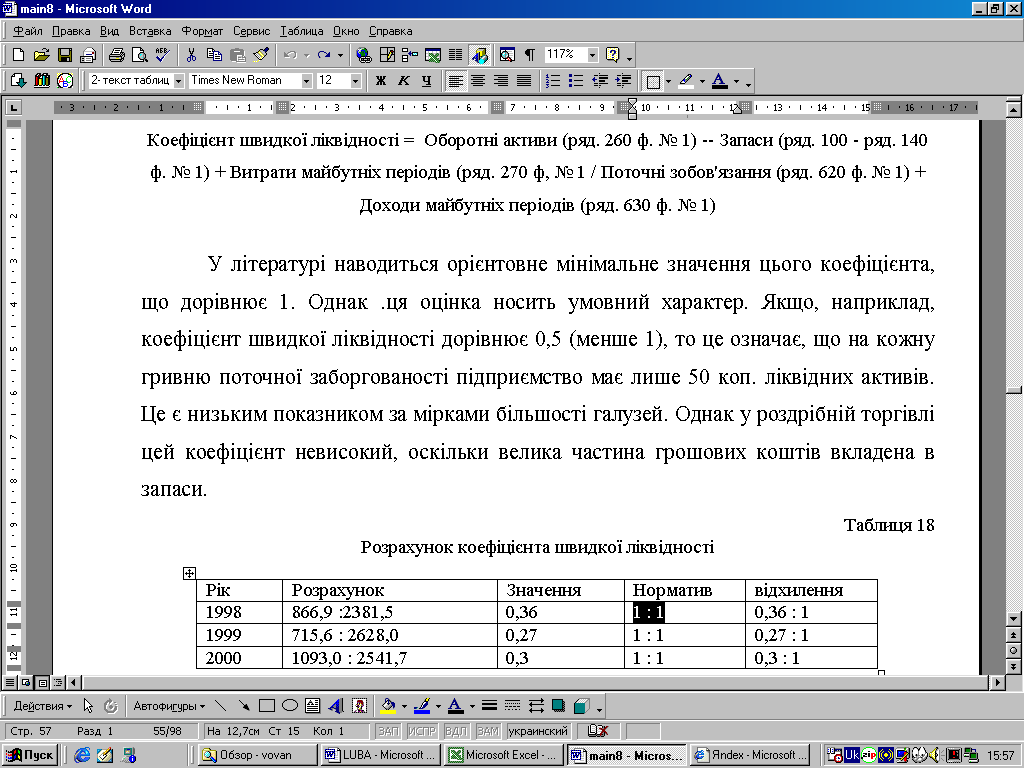Click the ИСПР status bar indicator
Viewport: 1024px width, 768px height.
click(422, 731)
